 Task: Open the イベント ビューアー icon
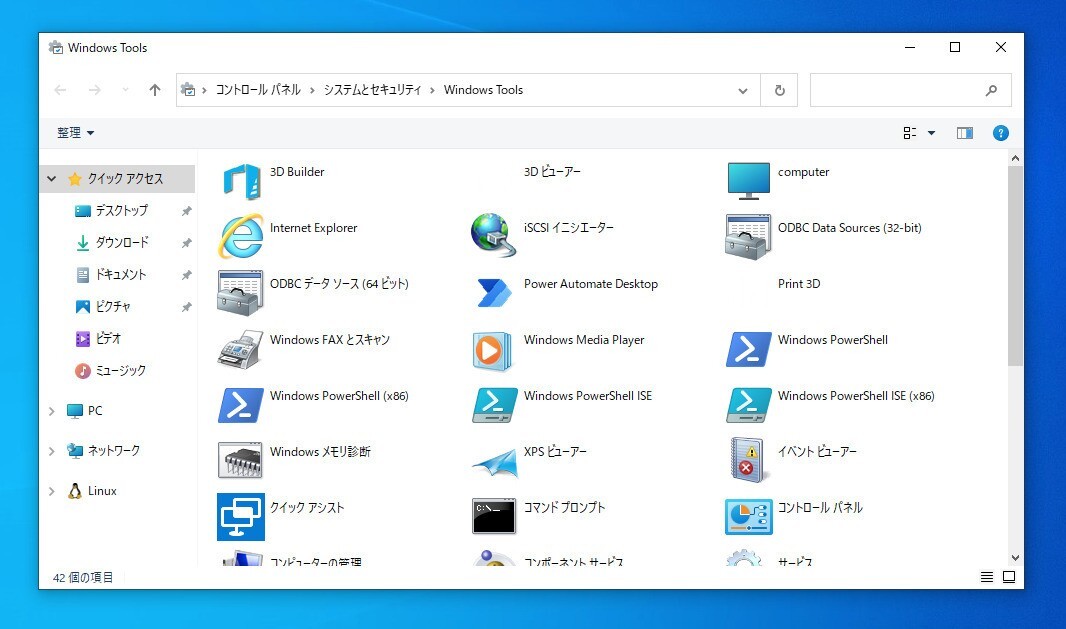click(748, 460)
